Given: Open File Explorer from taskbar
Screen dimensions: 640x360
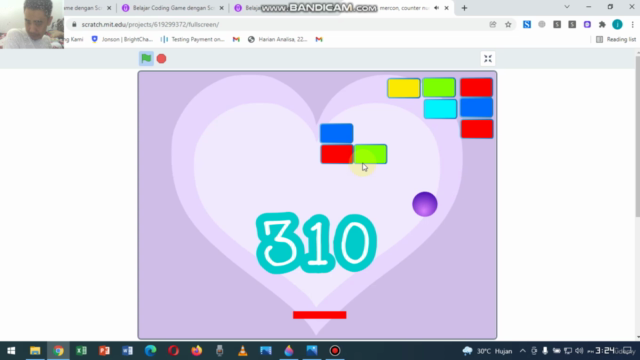Looking at the screenshot, I should [35, 351].
